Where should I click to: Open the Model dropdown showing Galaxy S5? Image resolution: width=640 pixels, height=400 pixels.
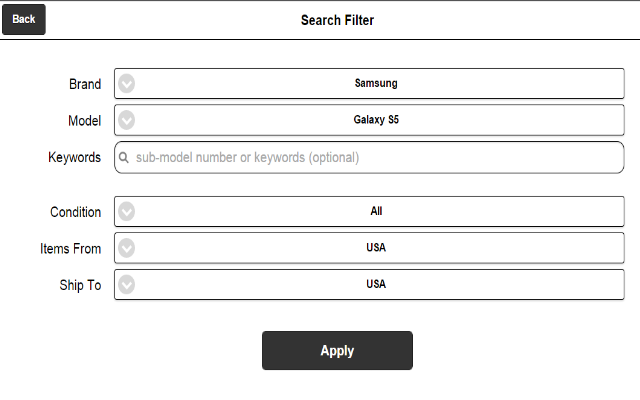369,120
